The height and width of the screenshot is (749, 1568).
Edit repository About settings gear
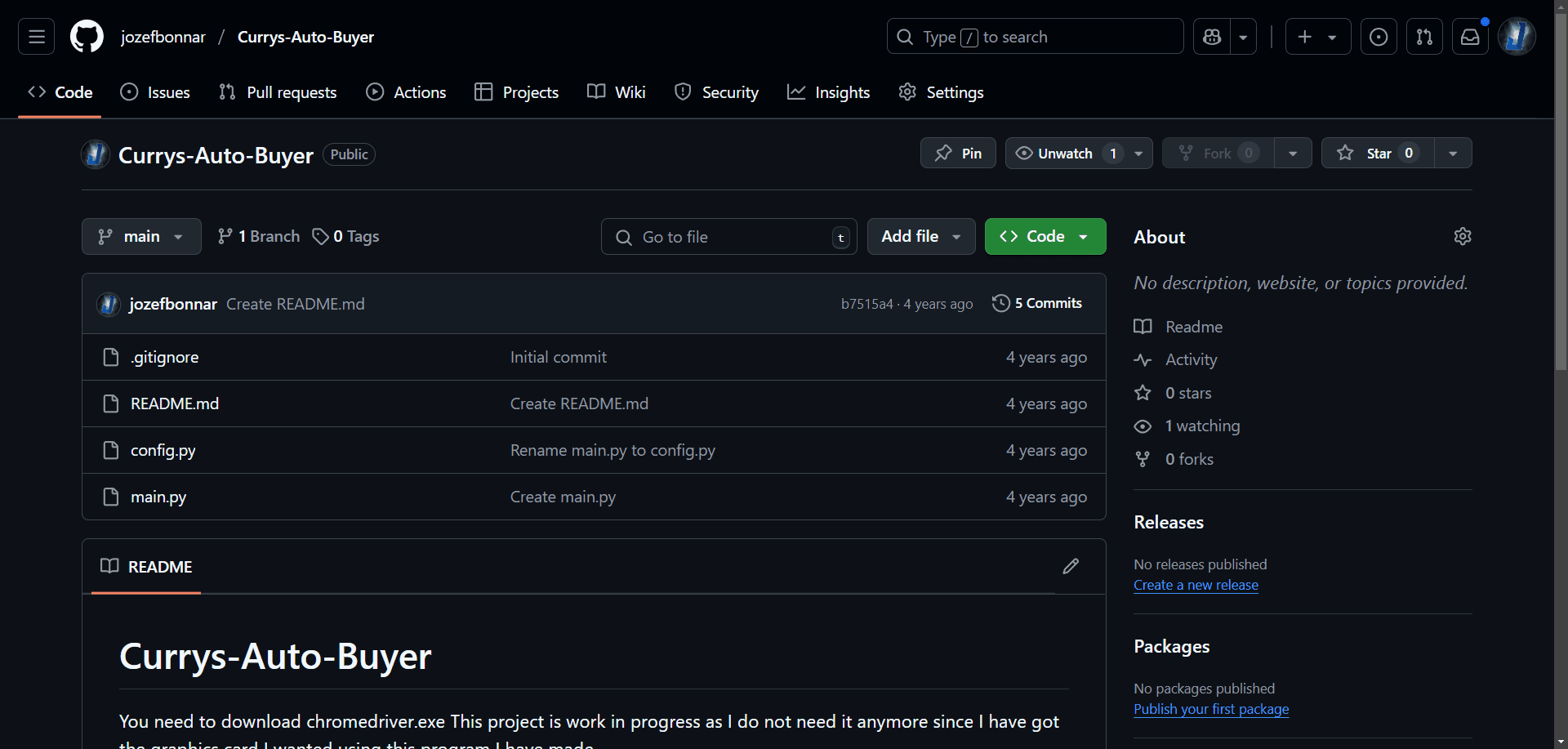coord(1463,236)
